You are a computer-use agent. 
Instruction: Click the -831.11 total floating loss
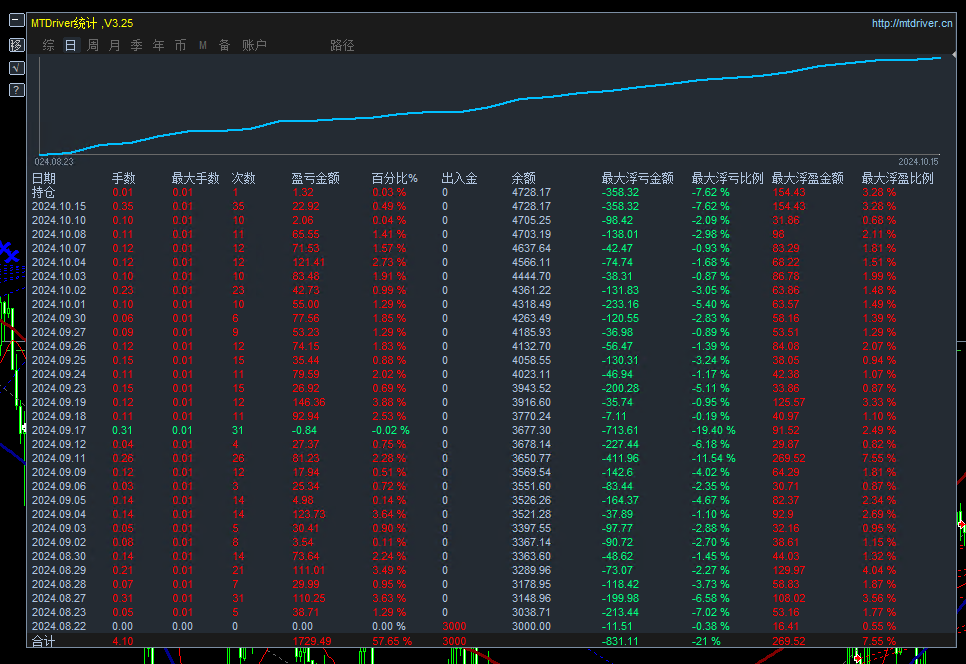pyautogui.click(x=620, y=641)
